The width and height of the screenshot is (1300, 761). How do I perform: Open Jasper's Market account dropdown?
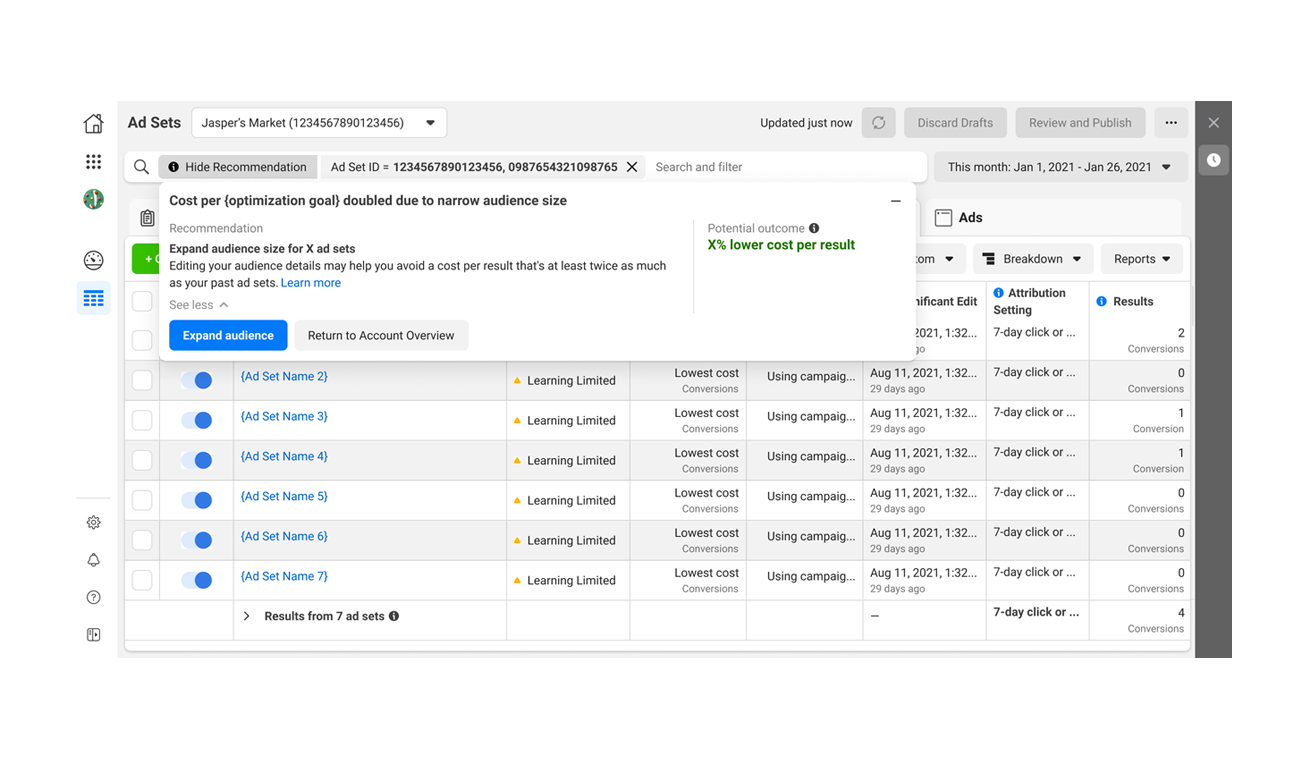click(x=319, y=123)
